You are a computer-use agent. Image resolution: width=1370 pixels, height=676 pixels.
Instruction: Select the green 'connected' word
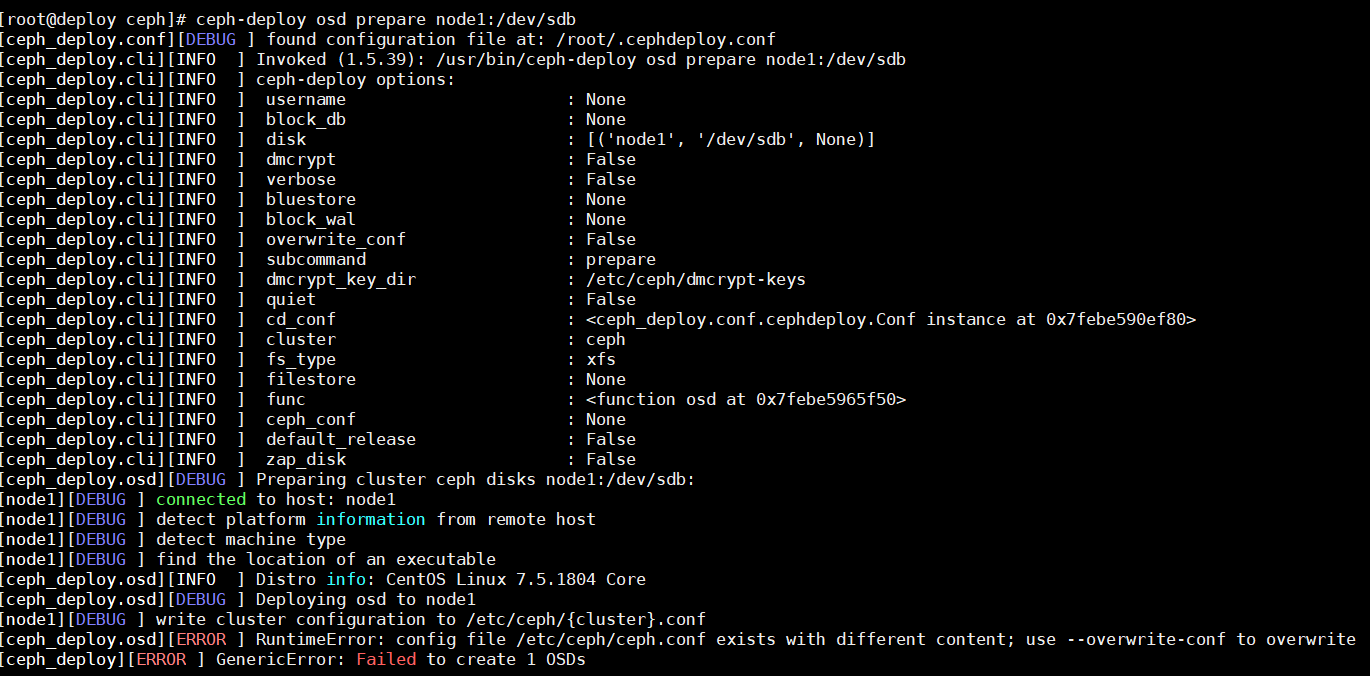point(201,499)
